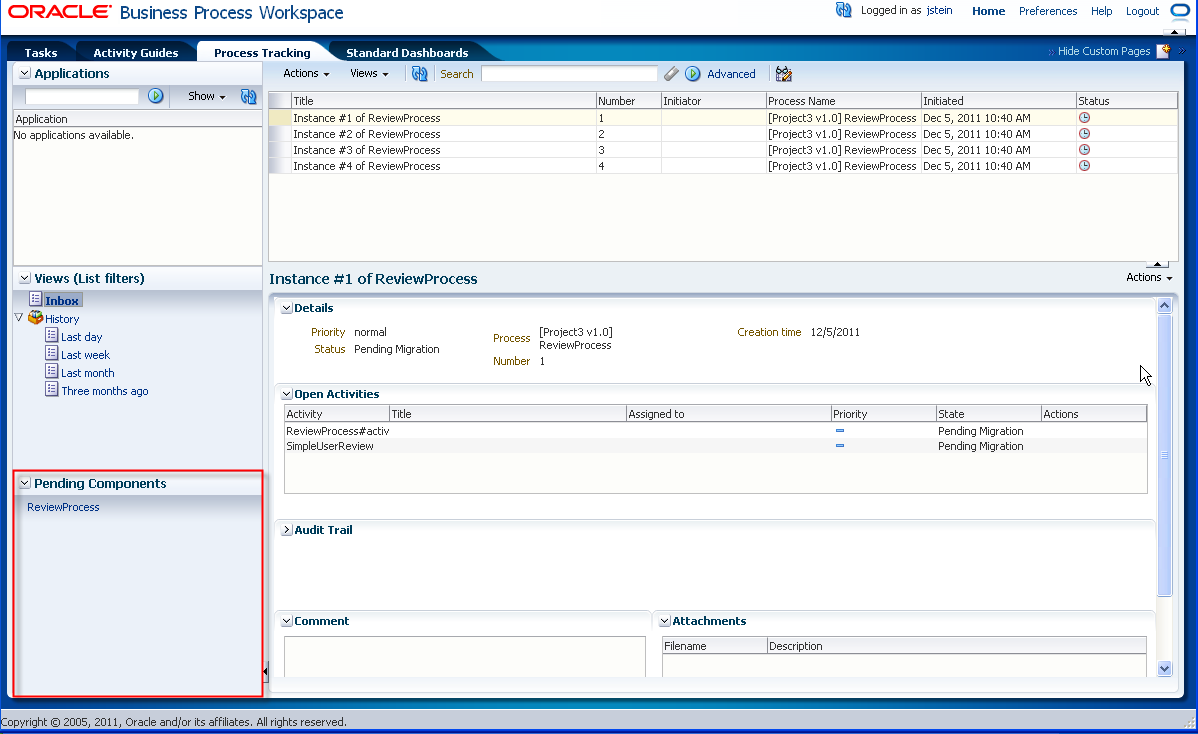
Task: Open the Help link
Action: 1101,11
